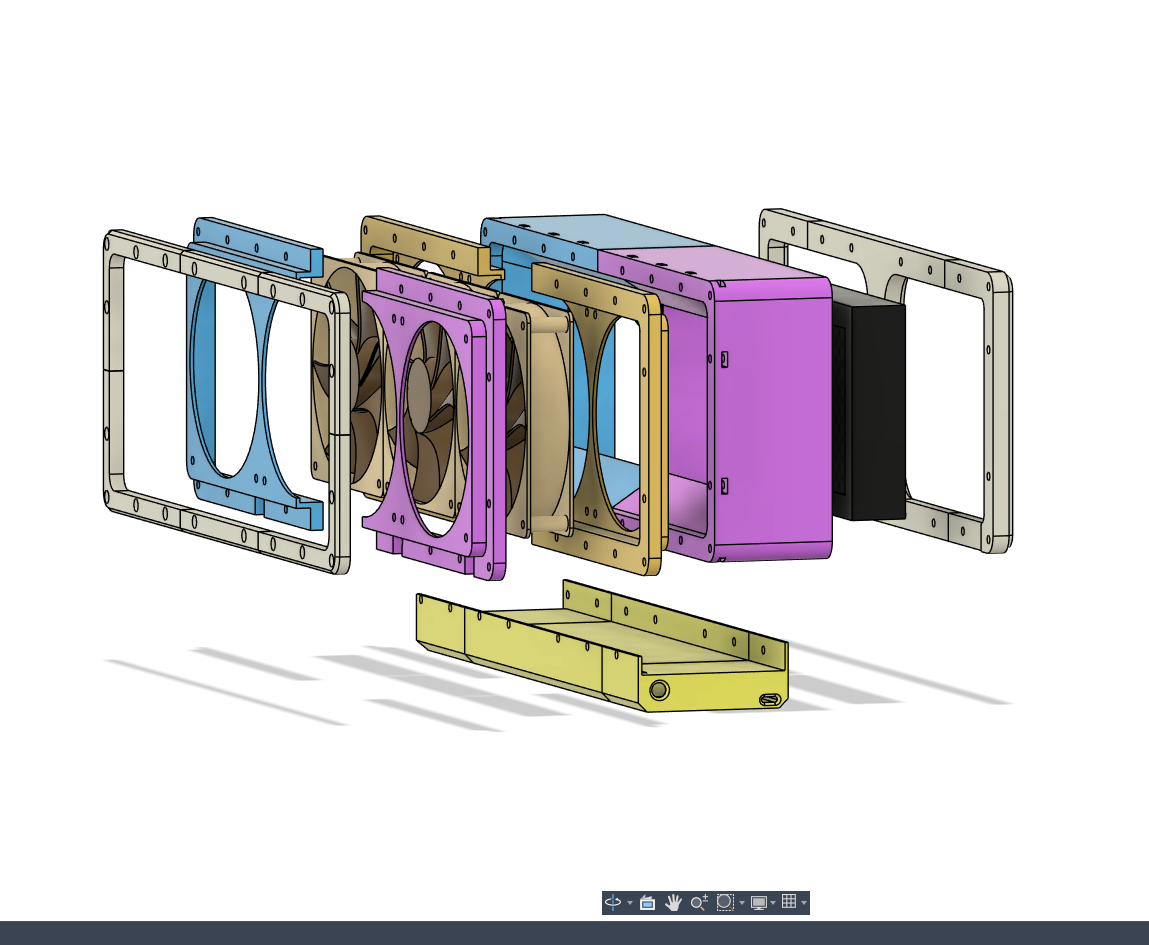Screen dimensions: 1149x945
Task: Activate the Look At tool
Action: click(647, 903)
